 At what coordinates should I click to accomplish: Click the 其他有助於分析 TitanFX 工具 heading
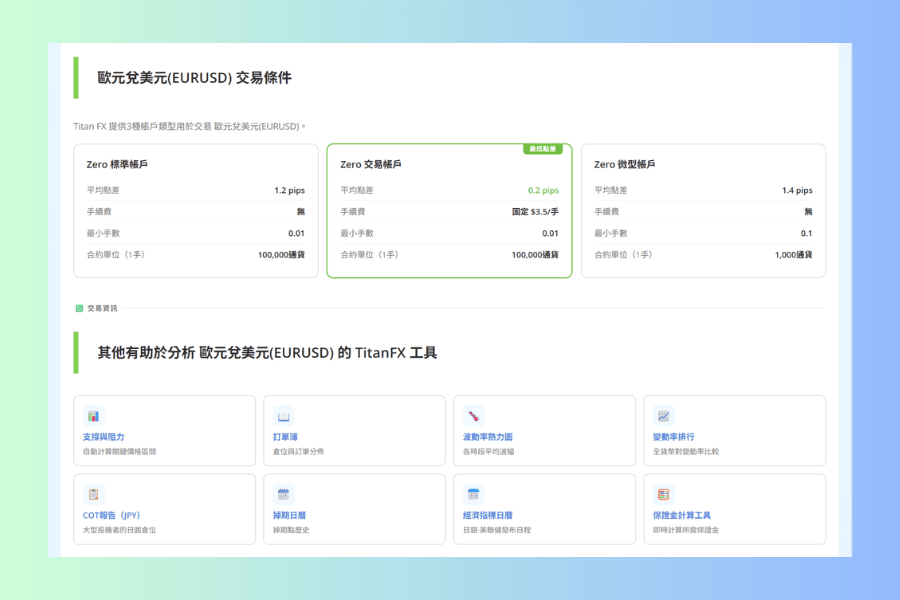[x=267, y=352]
